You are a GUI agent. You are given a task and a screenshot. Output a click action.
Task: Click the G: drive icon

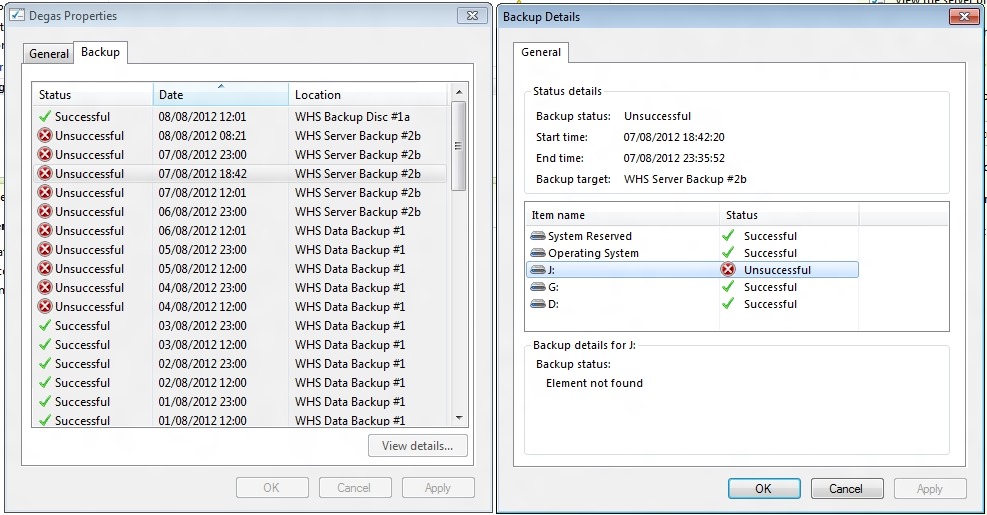pyautogui.click(x=538, y=287)
